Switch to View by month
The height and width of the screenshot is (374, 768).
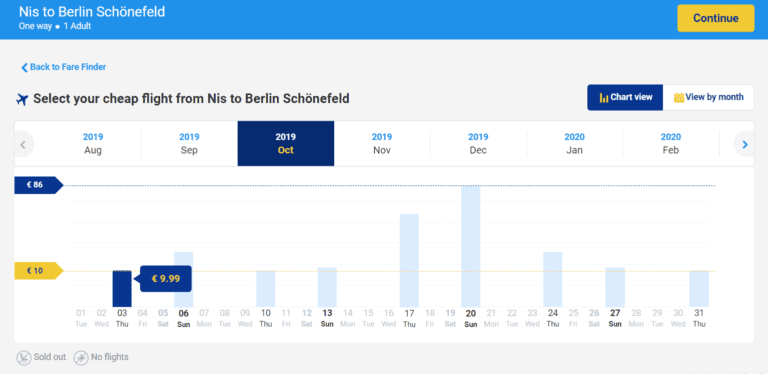click(708, 97)
